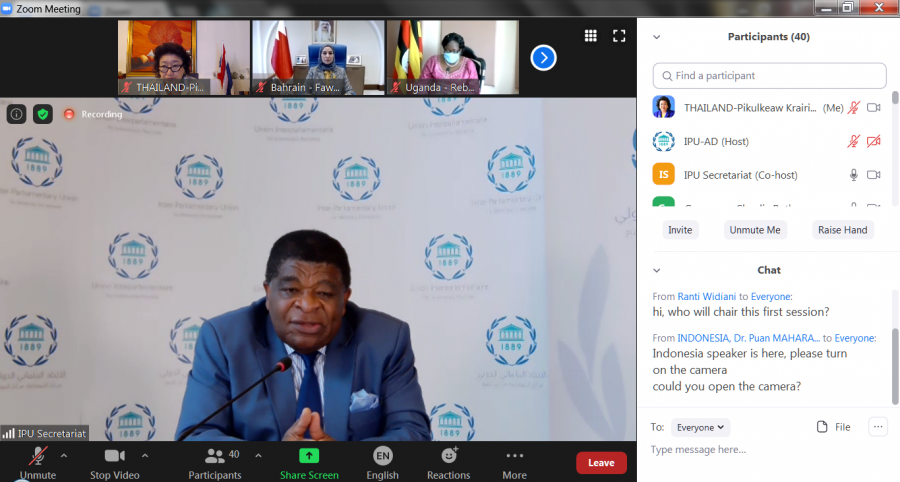Expand video options arrow beside Stop Video
The image size is (900, 482).
144,455
